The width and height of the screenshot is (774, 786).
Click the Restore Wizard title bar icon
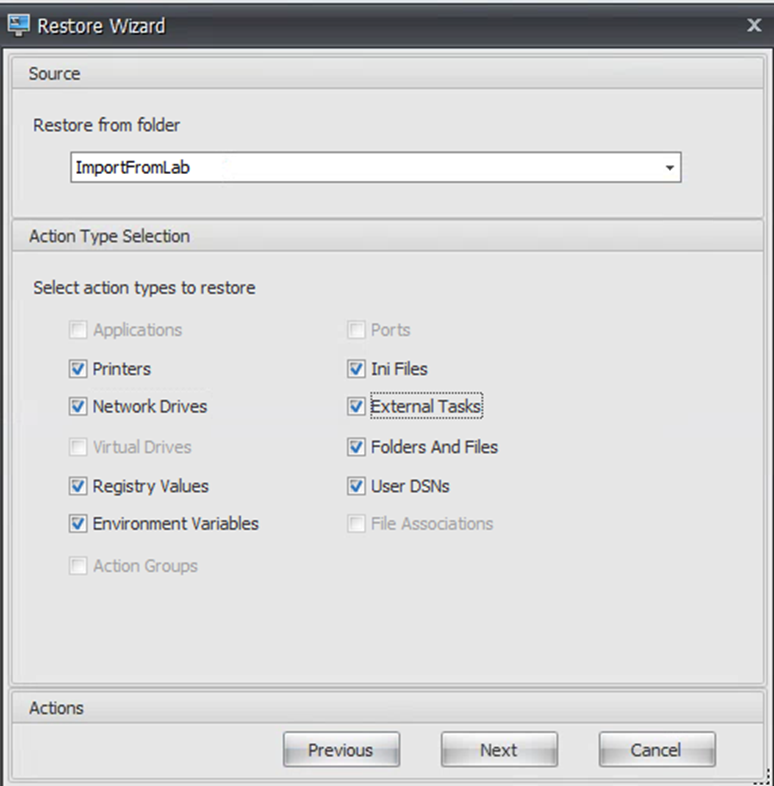(19, 26)
